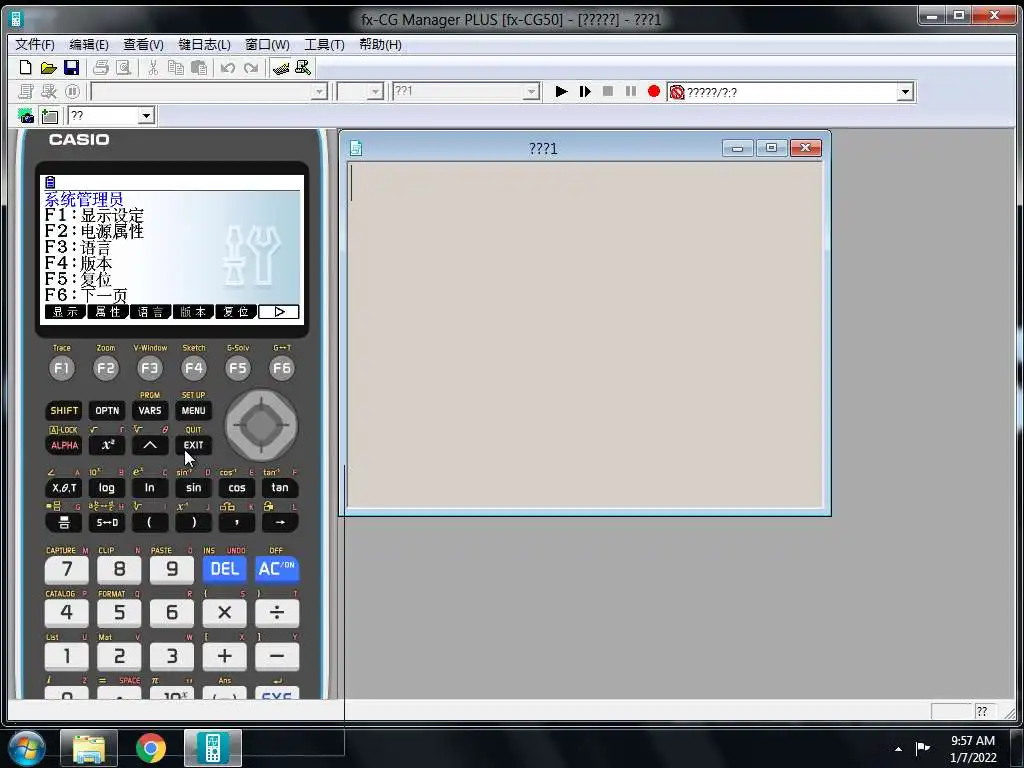Click the calculator EXIT key

click(x=193, y=445)
